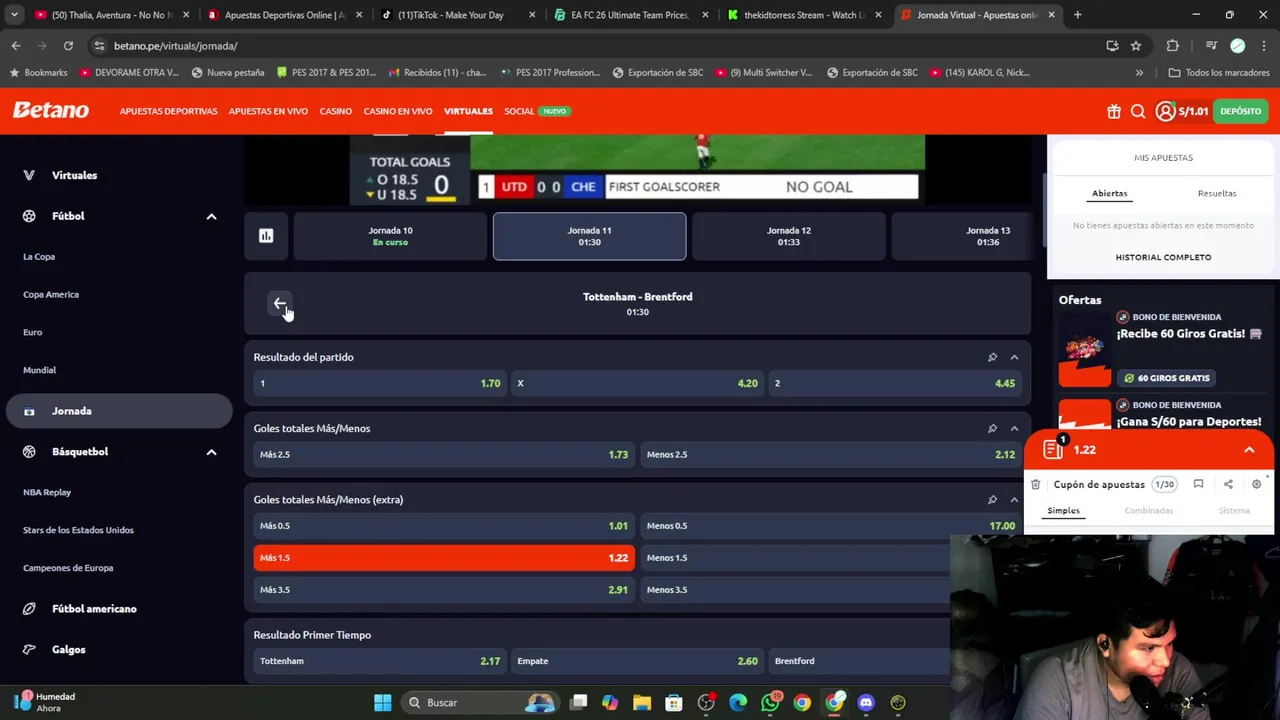
Task: Open WhatsApp from the taskbar
Action: click(x=770, y=702)
